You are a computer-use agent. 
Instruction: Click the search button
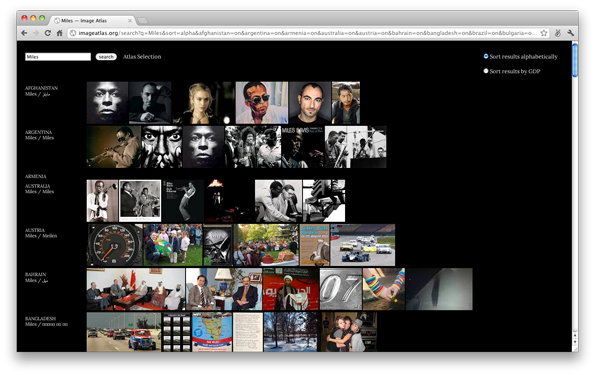click(x=106, y=57)
